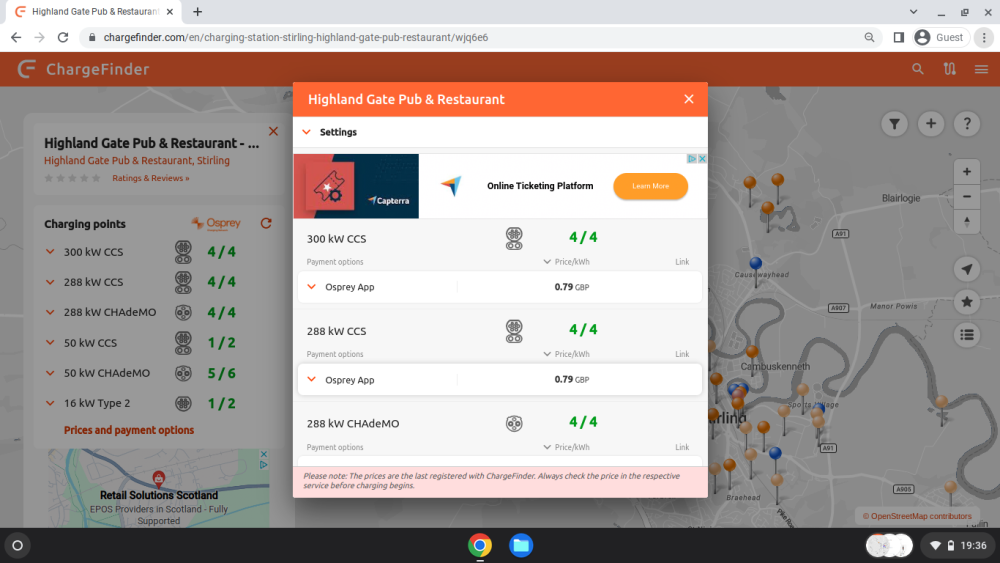Click Price/kWh sort header under 300 kW CCS
Image resolution: width=1000 pixels, height=563 pixels.
[566, 261]
